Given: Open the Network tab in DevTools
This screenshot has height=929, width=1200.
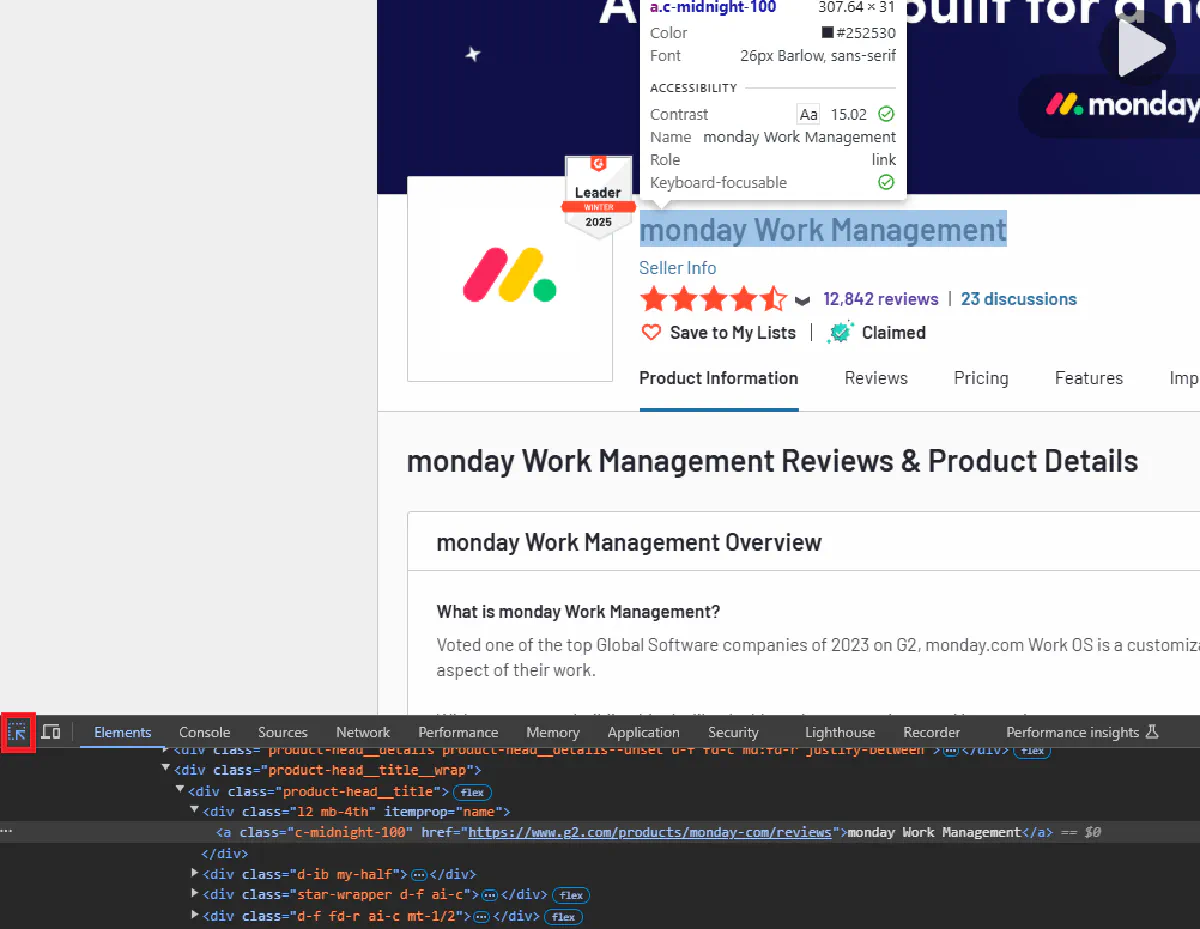Looking at the screenshot, I should [363, 732].
